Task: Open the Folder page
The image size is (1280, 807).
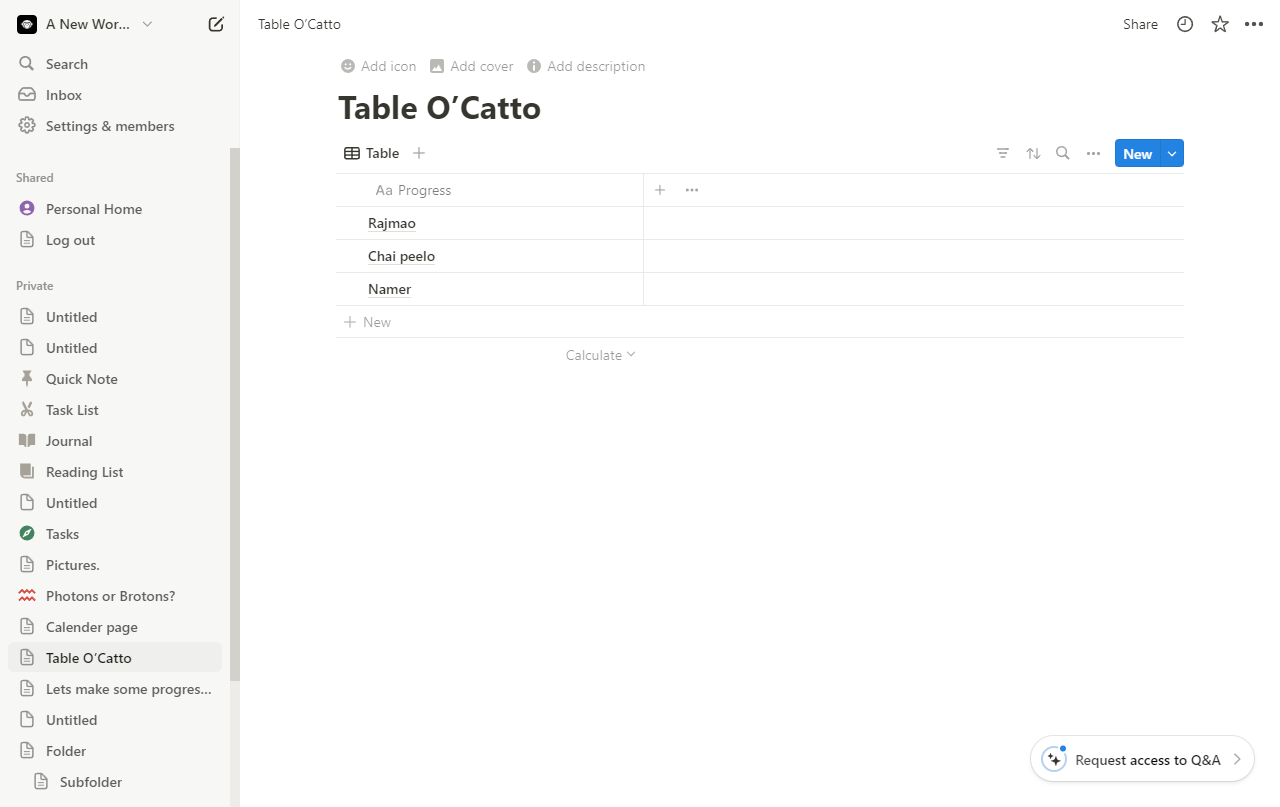Action: [115, 751]
